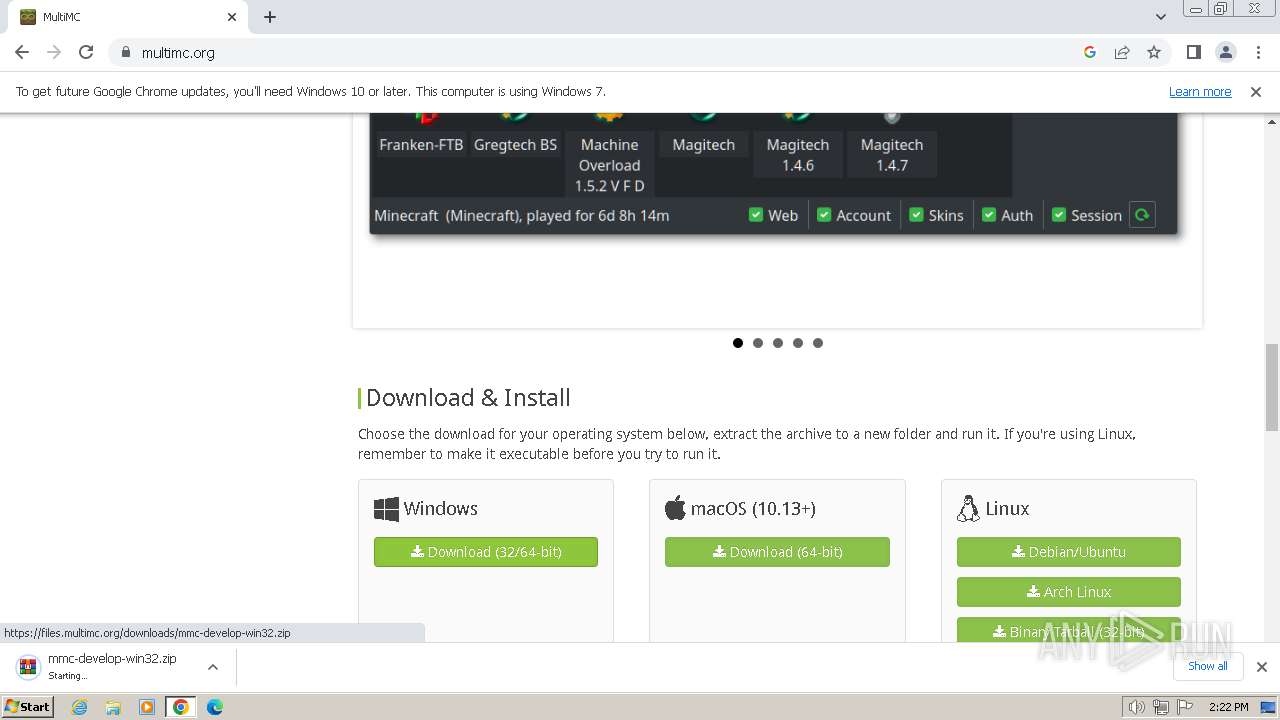Image resolution: width=1280 pixels, height=720 pixels.
Task: Go forward in browser history
Action: 54,52
